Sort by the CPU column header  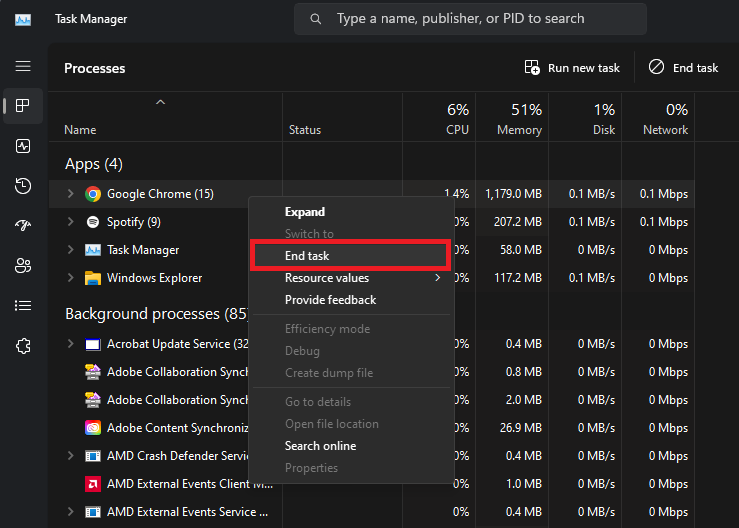click(439, 118)
